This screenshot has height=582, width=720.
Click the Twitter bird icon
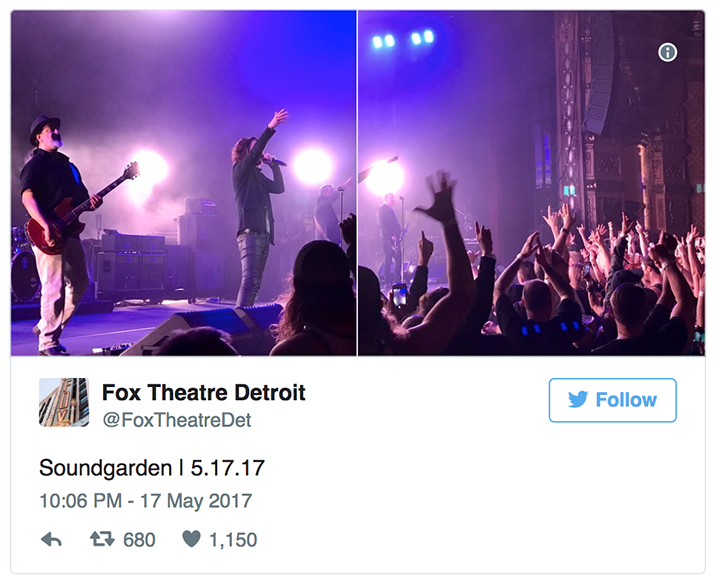click(578, 399)
